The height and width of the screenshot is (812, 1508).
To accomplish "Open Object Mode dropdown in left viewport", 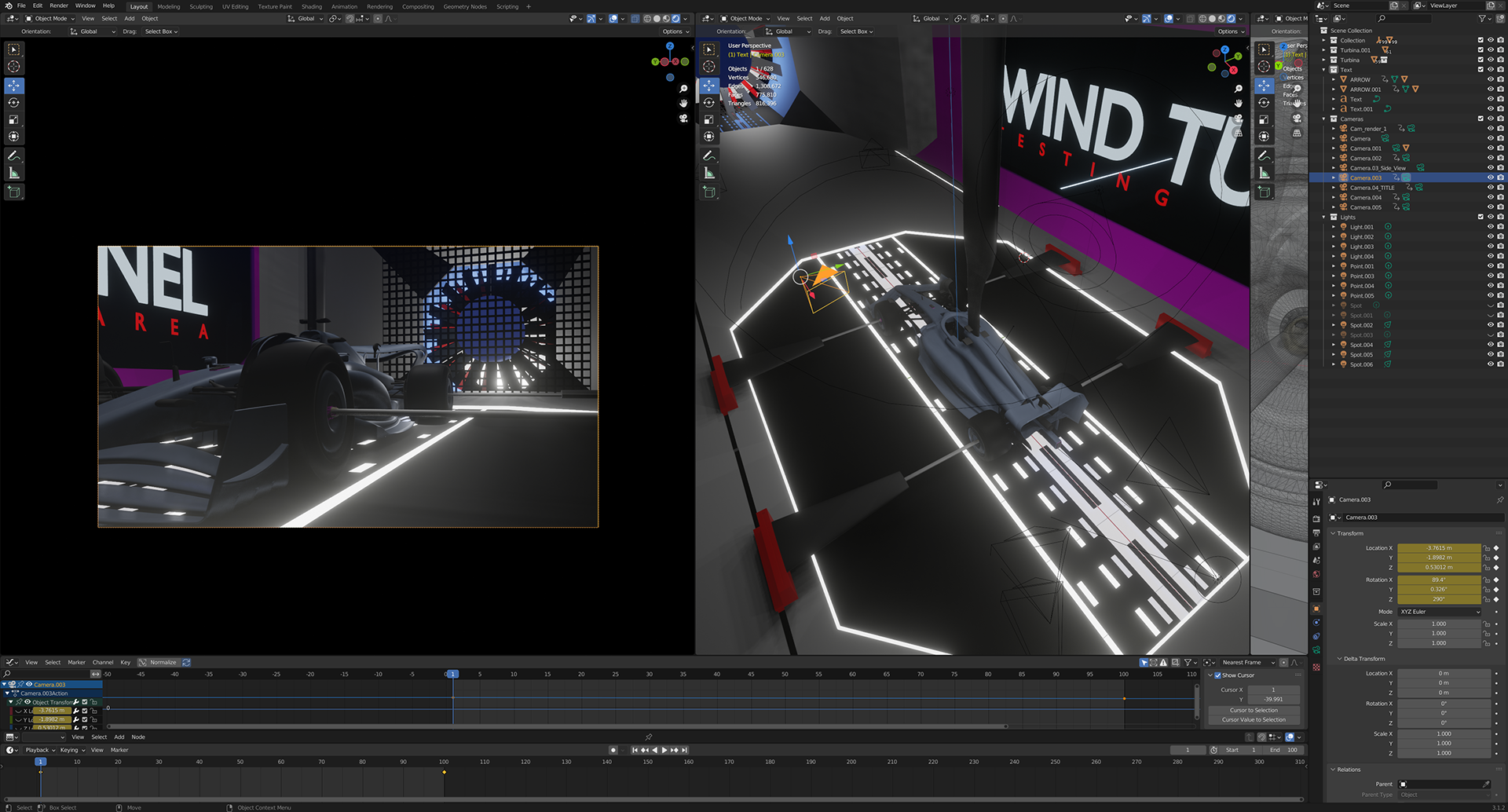I will 50,19.
